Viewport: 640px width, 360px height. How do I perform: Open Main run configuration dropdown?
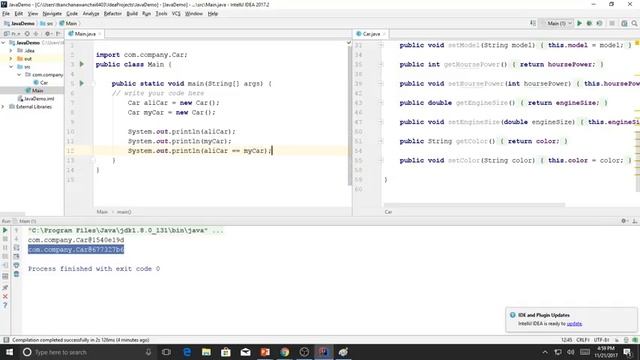point(558,24)
